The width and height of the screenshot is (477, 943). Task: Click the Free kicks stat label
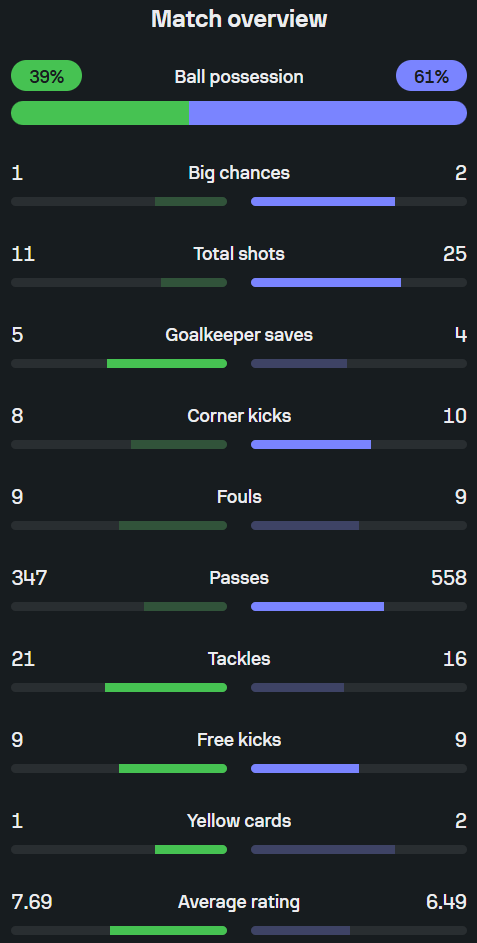(239, 740)
